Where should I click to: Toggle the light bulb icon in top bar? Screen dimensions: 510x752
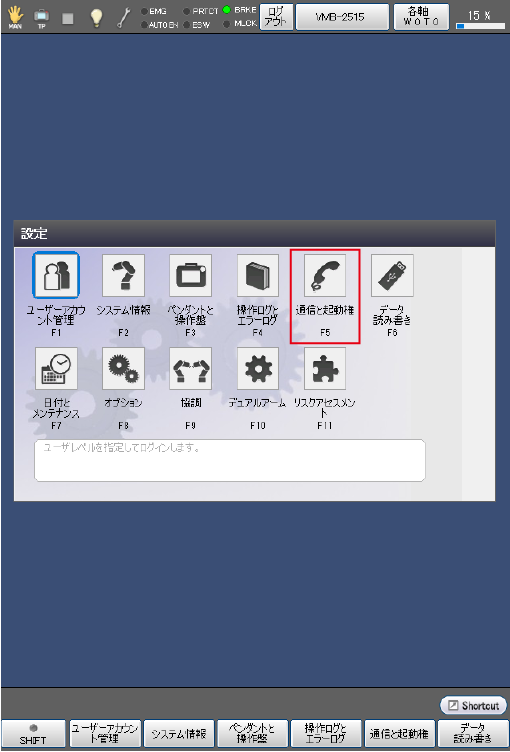pyautogui.click(x=97, y=18)
